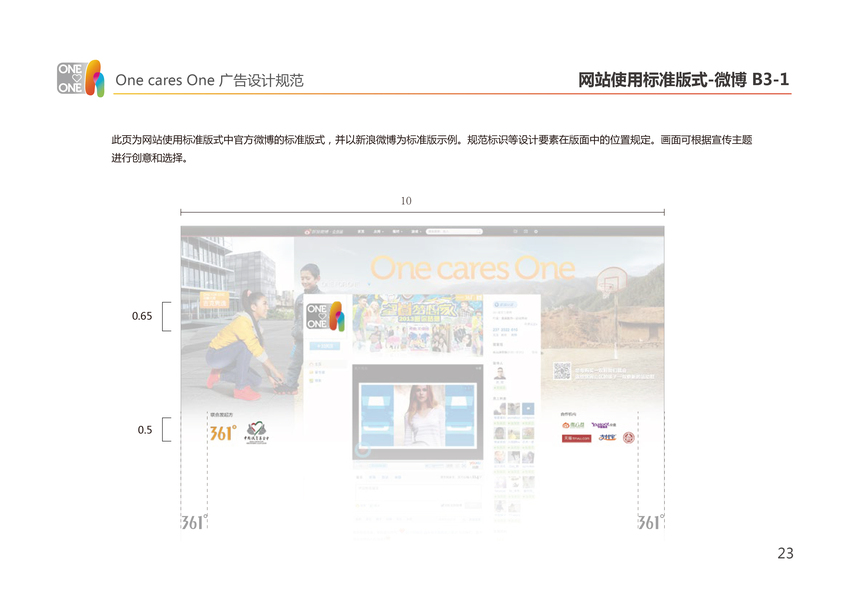Click the heart foundation logo beside 361°
849x600 pixels.
(256, 433)
